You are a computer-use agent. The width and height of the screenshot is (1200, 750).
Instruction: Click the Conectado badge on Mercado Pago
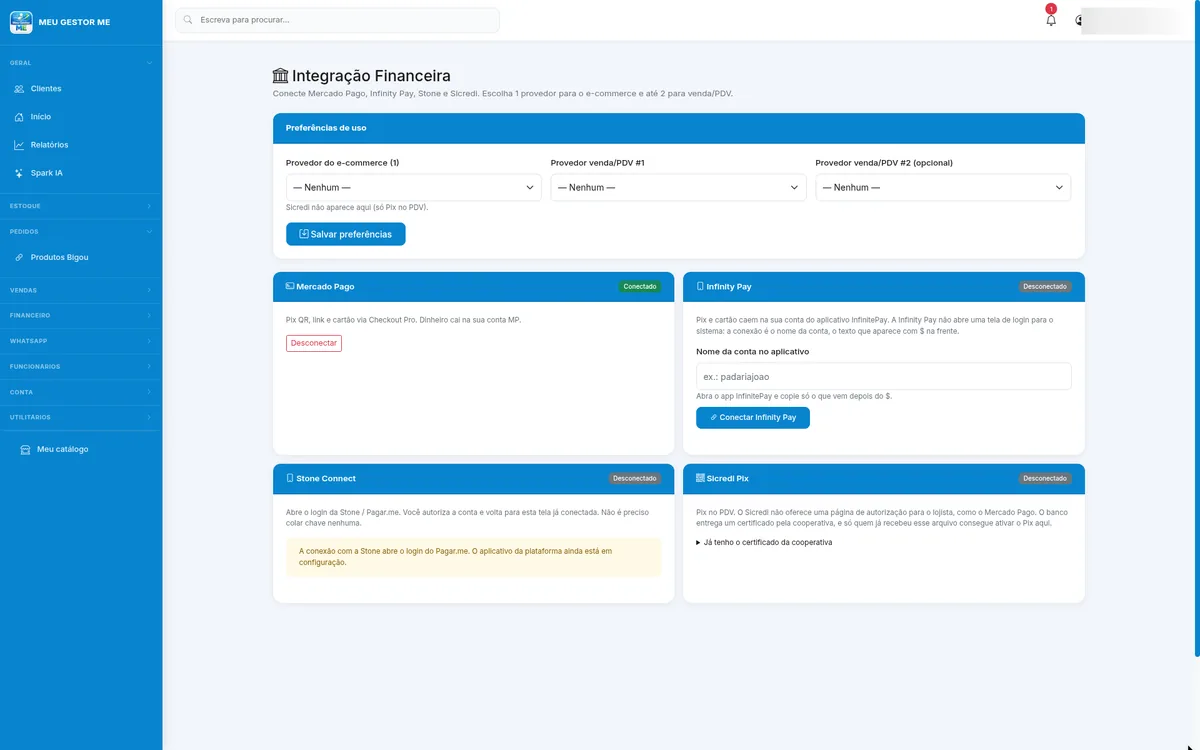[640, 287]
